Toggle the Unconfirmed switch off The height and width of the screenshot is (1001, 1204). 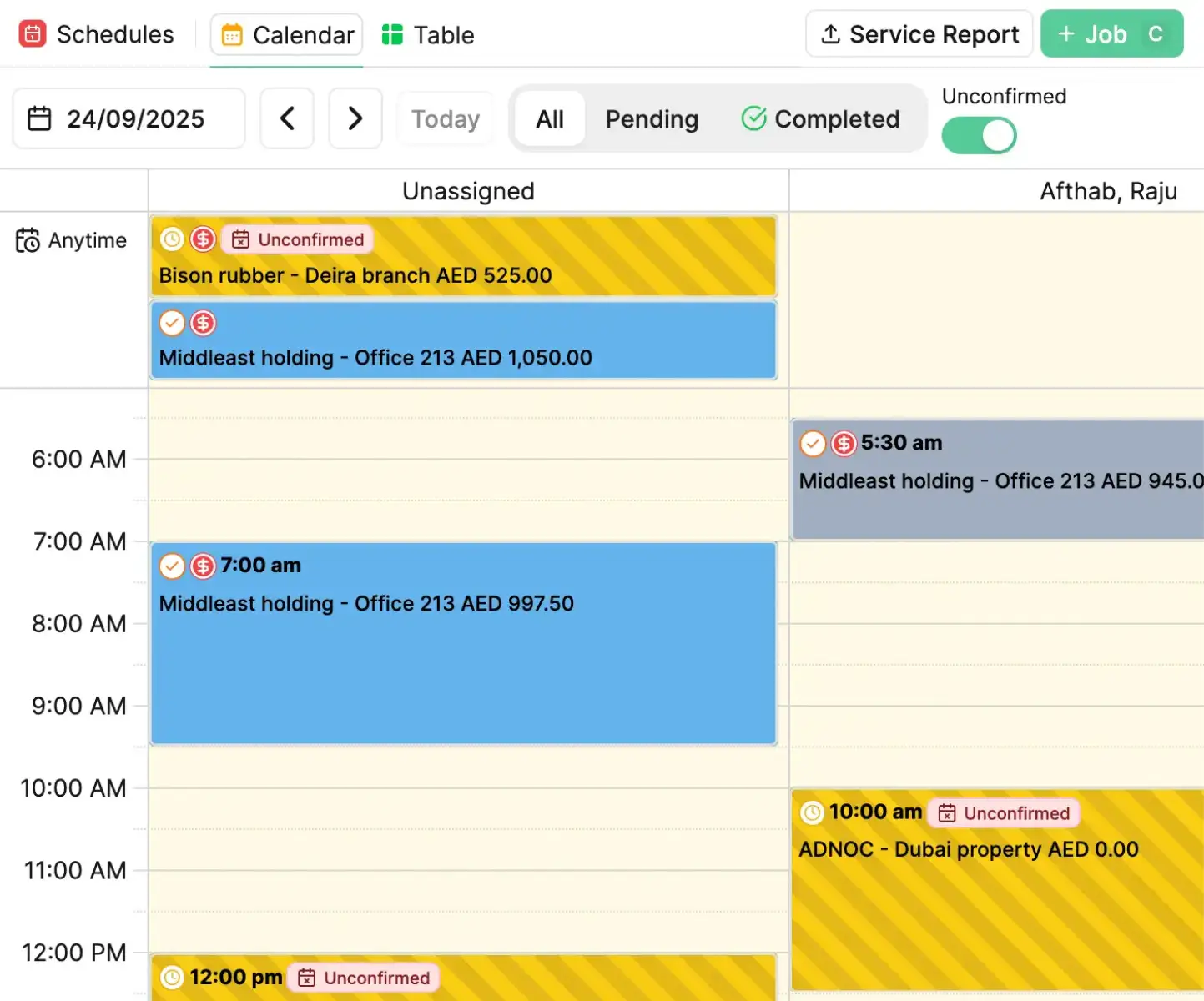tap(979, 136)
